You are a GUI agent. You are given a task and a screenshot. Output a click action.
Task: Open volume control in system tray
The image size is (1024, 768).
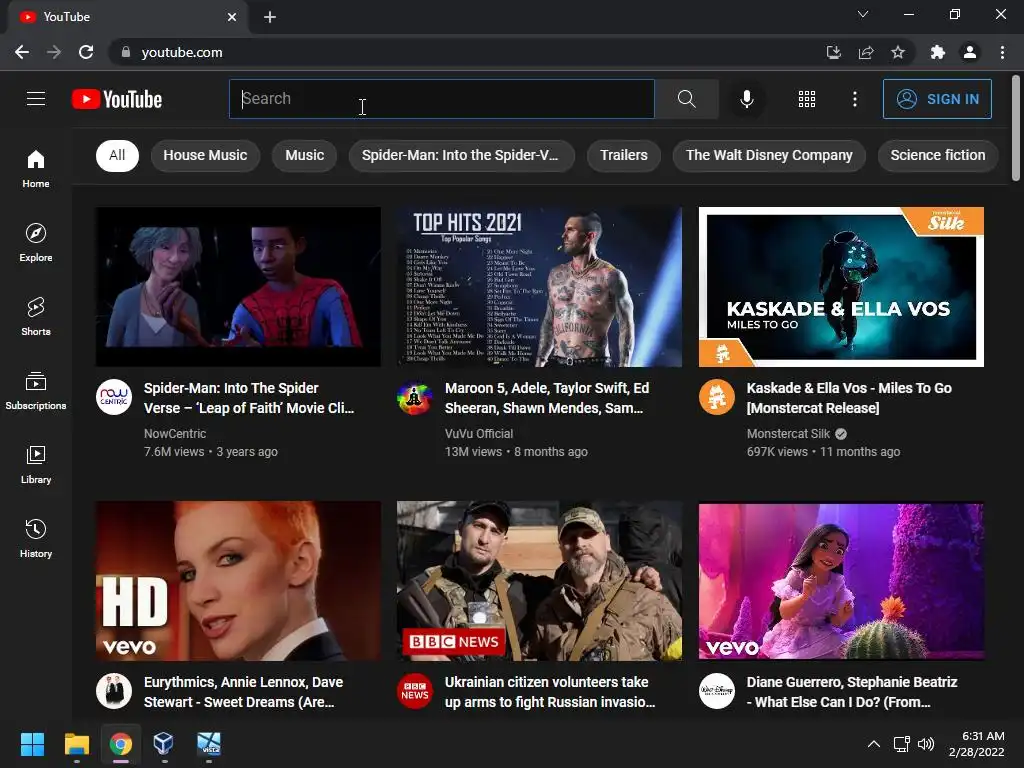point(925,744)
